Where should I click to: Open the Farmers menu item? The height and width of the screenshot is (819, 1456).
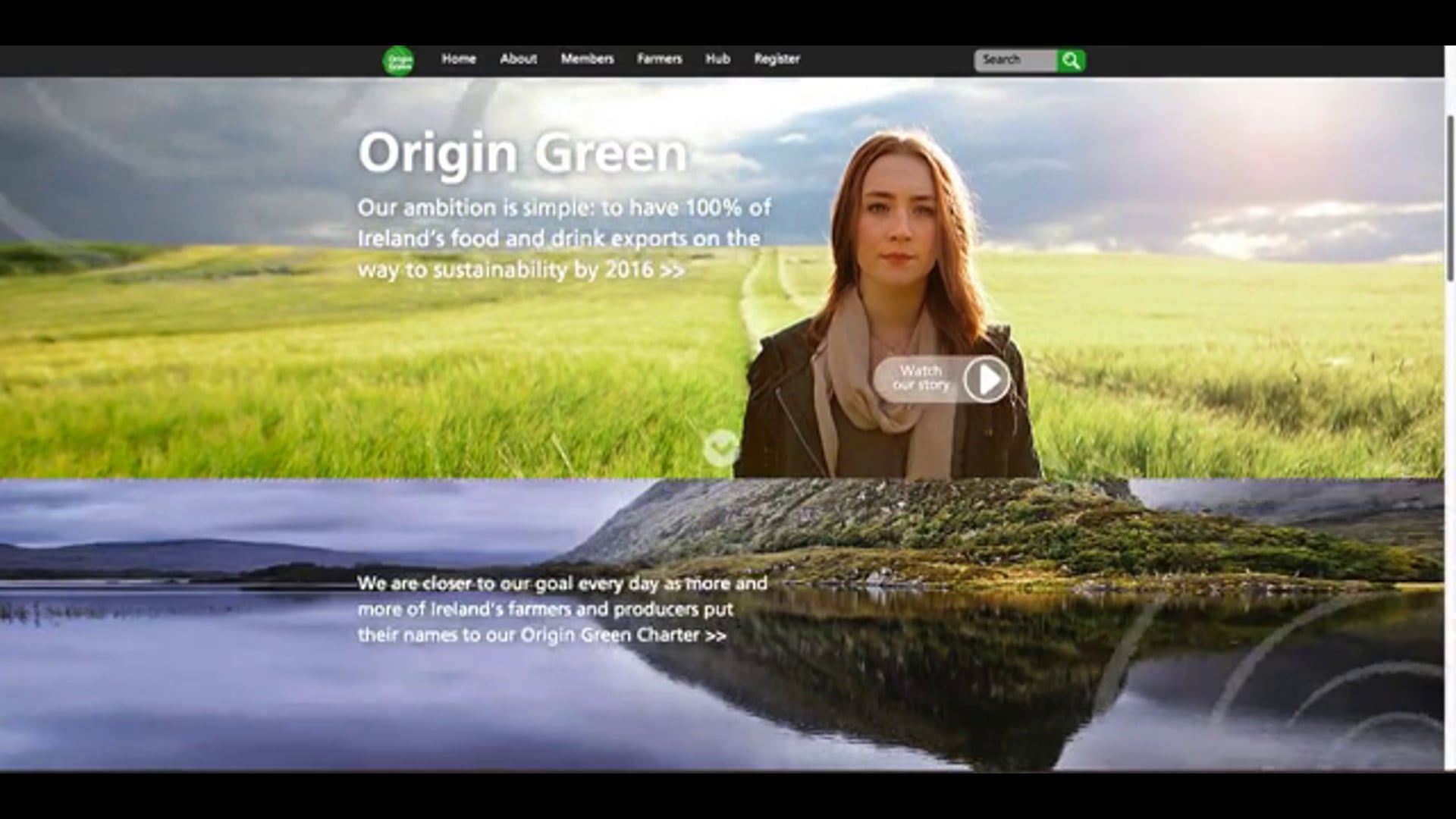pos(660,59)
